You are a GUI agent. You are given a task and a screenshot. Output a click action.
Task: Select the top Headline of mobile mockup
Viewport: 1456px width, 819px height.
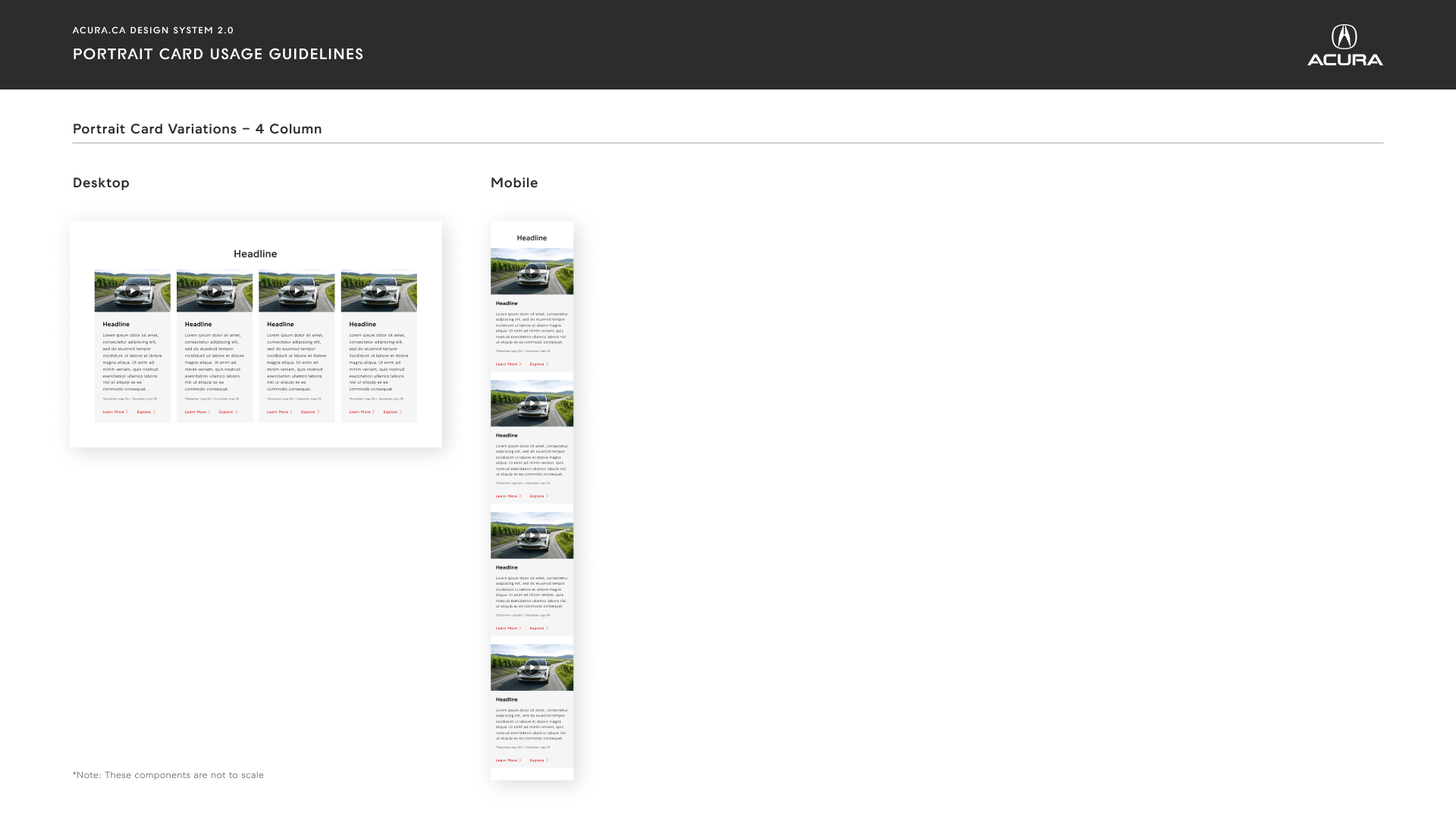tap(532, 238)
